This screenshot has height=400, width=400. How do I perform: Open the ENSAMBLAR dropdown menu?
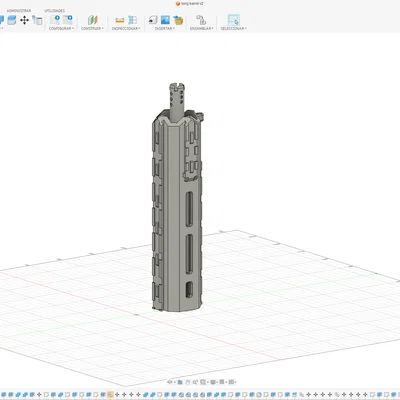202,29
